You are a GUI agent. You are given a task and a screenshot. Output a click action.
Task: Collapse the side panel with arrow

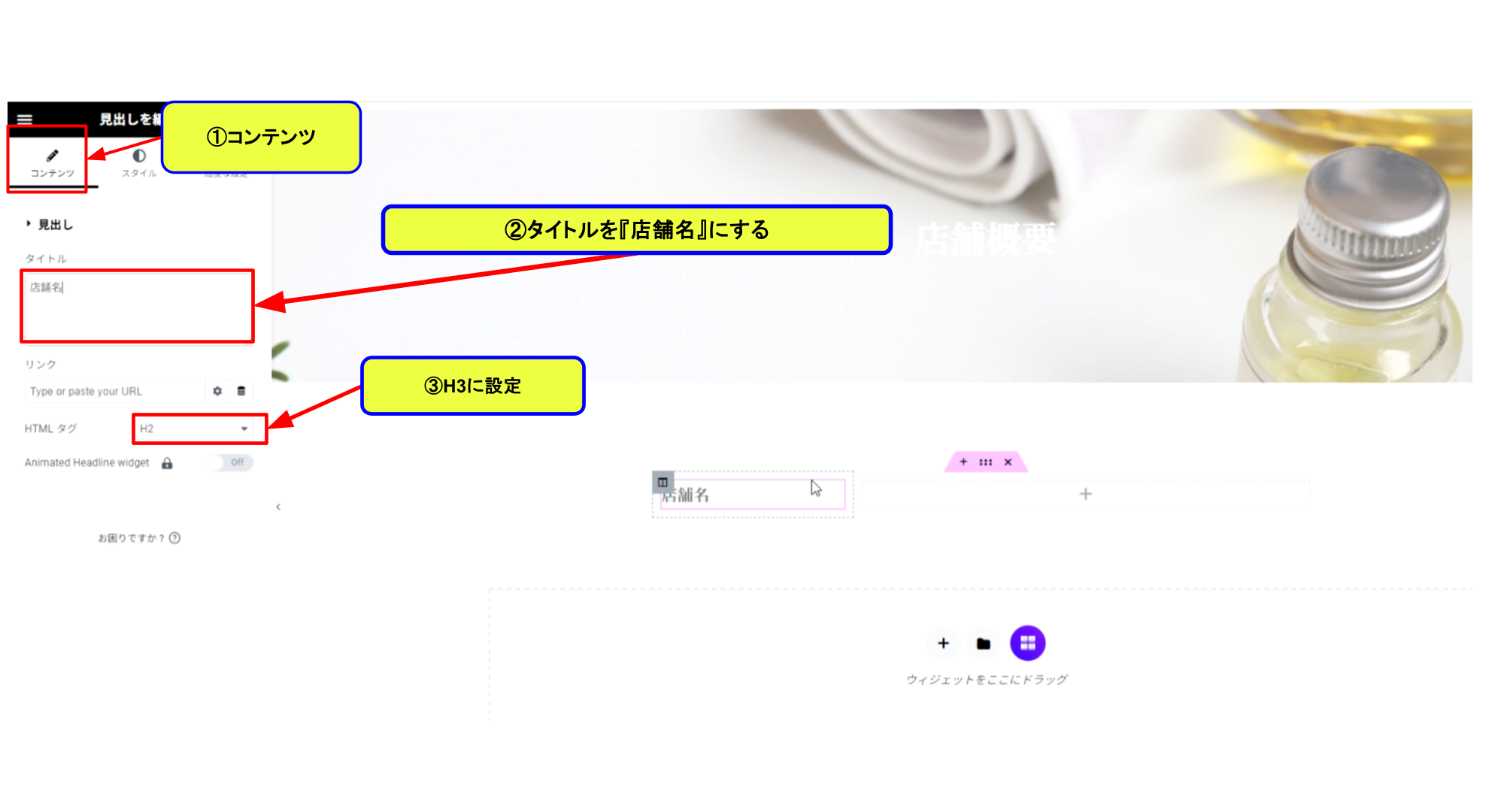point(278,507)
